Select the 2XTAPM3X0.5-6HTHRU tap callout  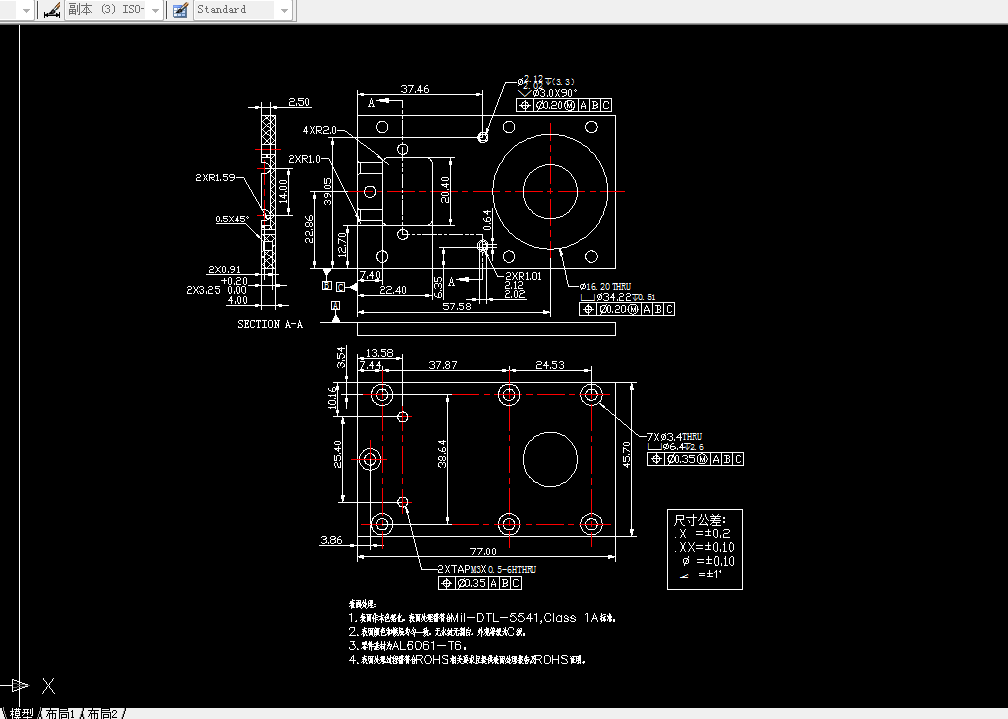pos(487,569)
